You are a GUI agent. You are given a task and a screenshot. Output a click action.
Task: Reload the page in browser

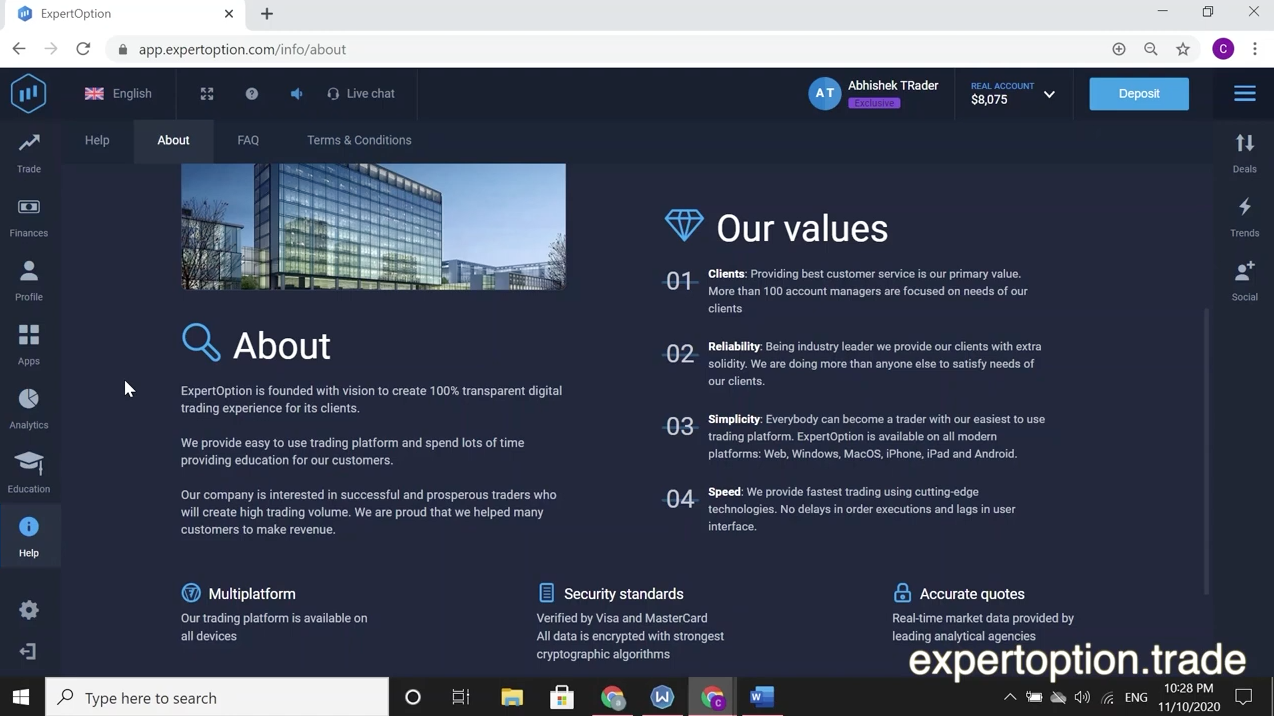[x=83, y=49]
